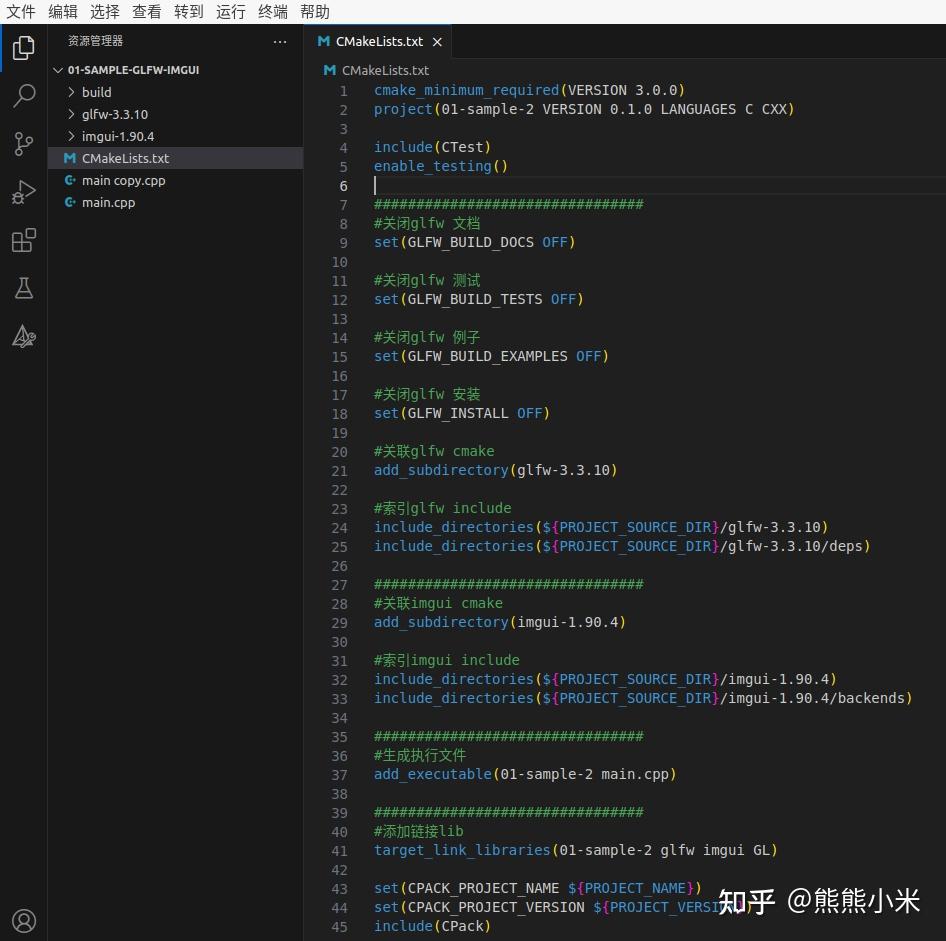946x941 pixels.
Task: Open the Source Control view
Action: [24, 143]
